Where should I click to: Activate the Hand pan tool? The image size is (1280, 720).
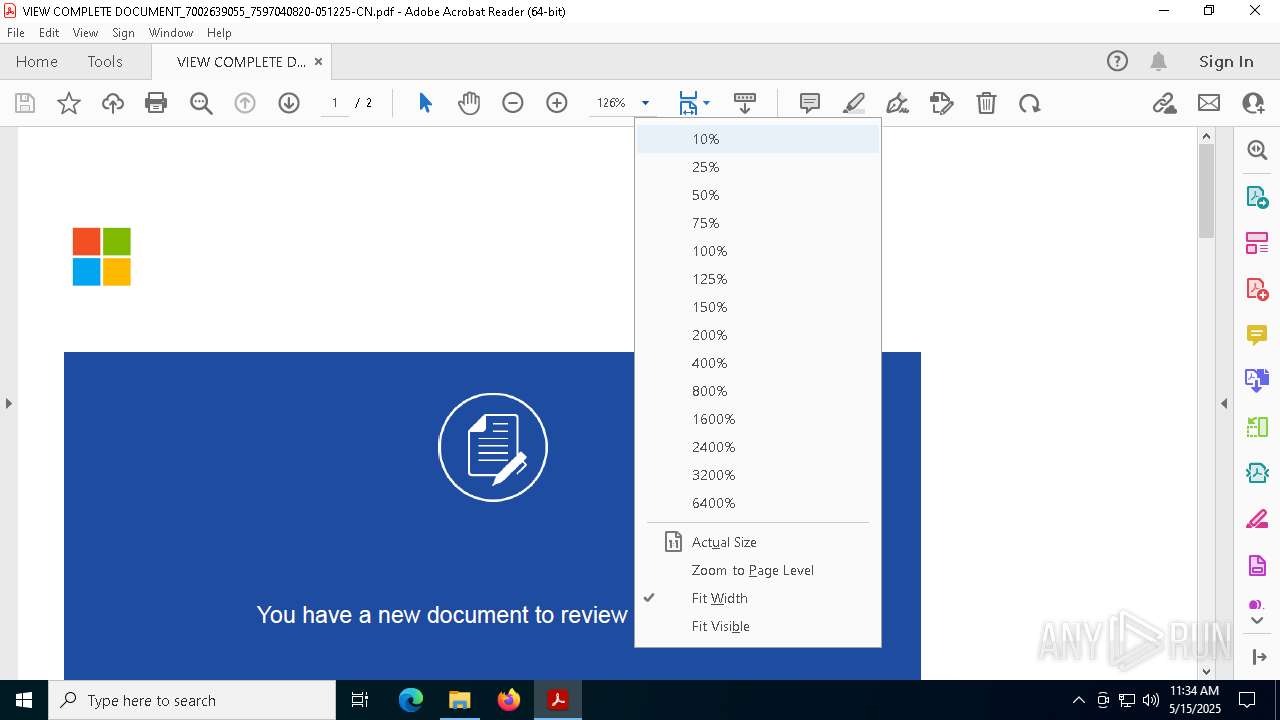coord(469,103)
